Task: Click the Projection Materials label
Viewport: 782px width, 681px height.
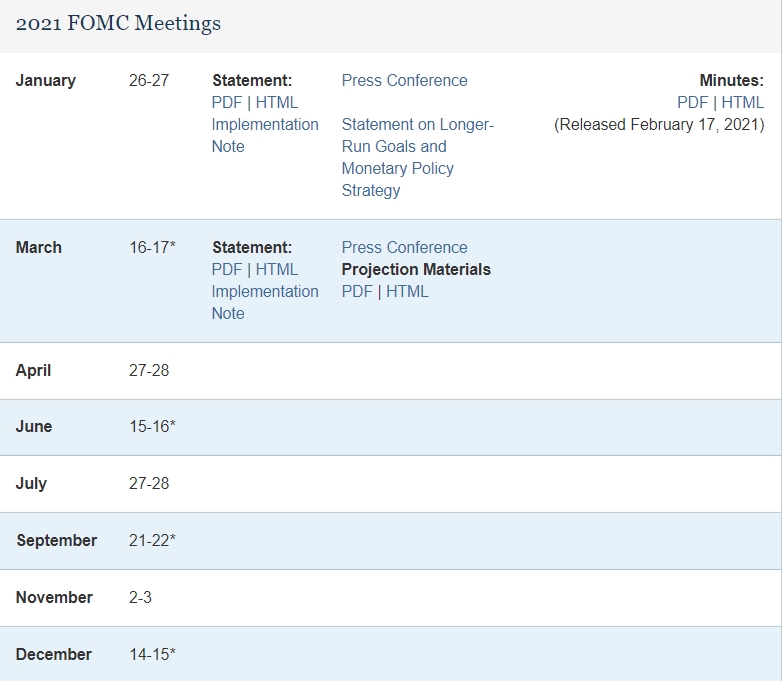Action: 416,269
